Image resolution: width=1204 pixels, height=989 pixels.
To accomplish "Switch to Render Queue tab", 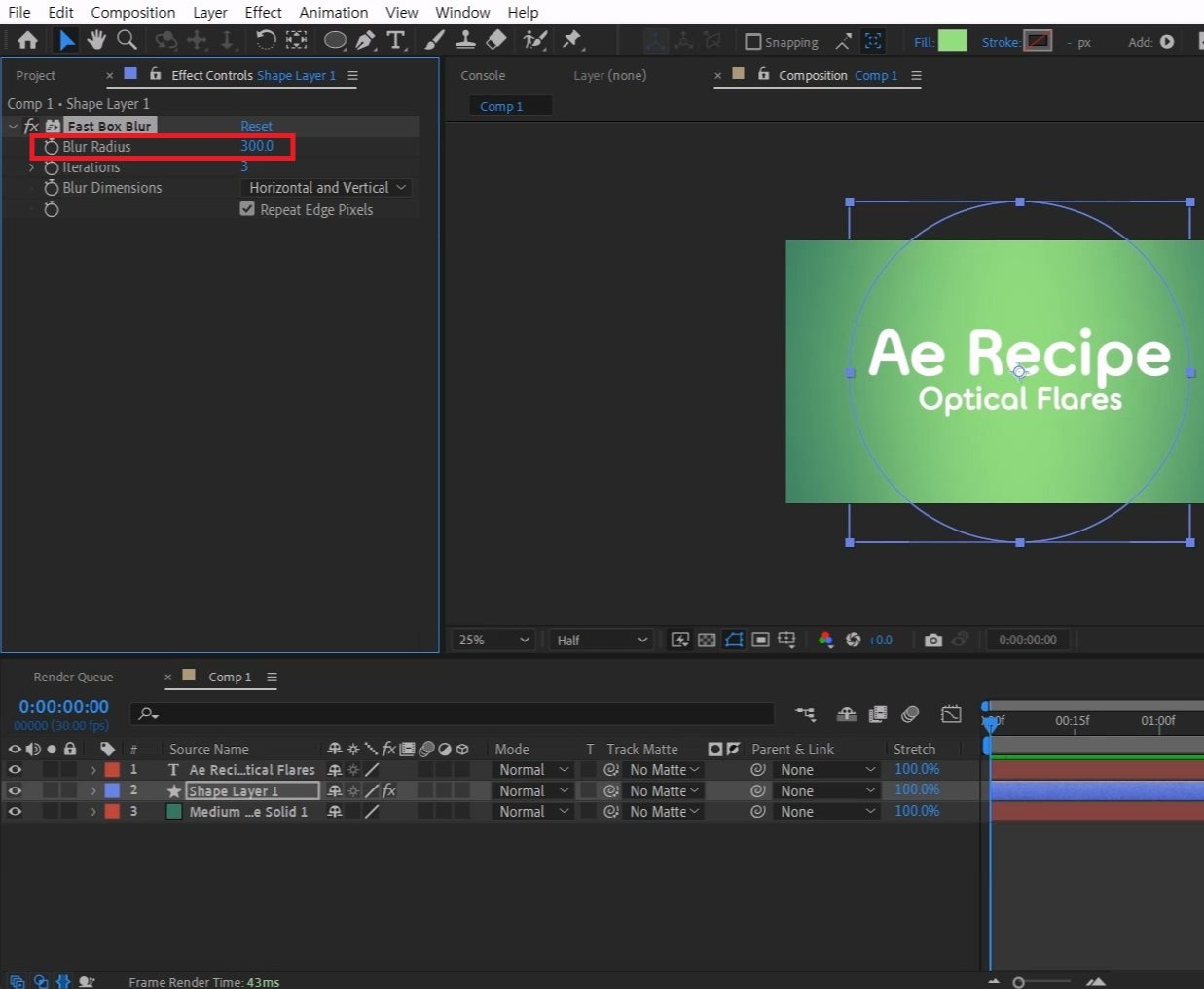I will tap(73, 677).
